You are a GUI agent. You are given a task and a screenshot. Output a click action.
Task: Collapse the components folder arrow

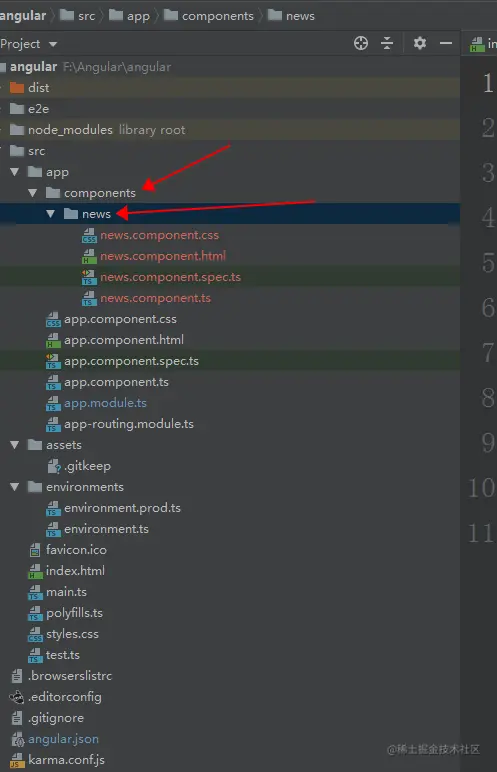pyautogui.click(x=33, y=193)
